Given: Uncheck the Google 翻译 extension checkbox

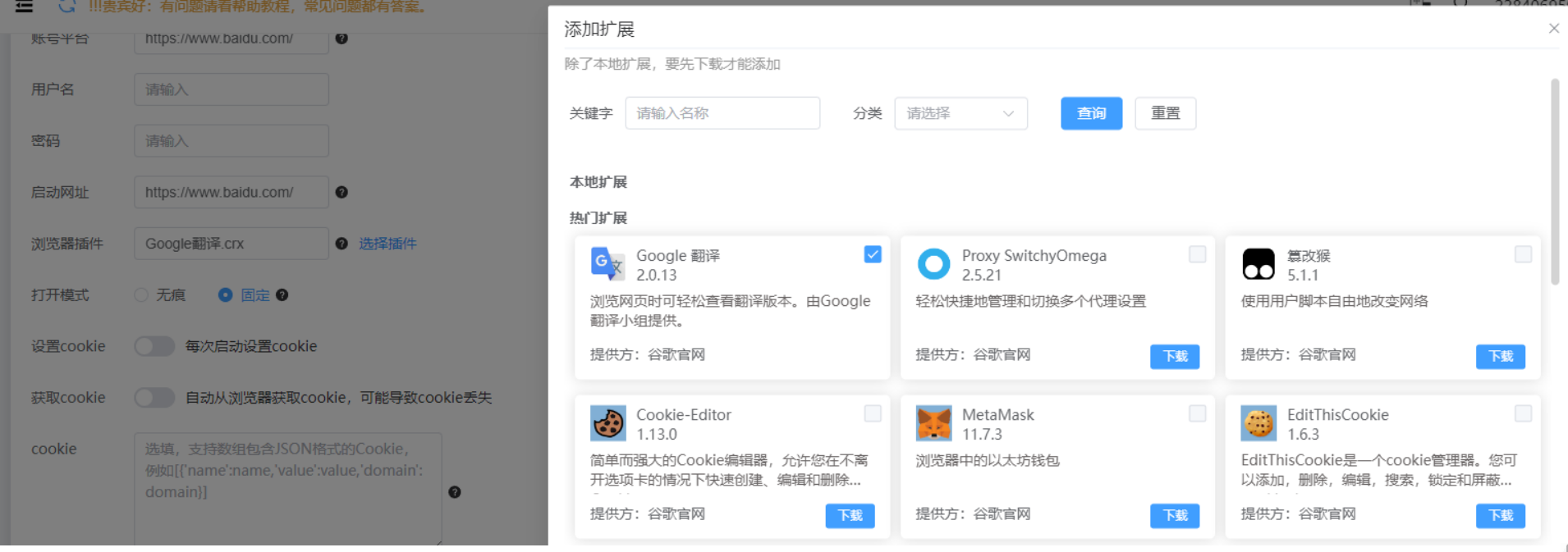Looking at the screenshot, I should pyautogui.click(x=873, y=254).
